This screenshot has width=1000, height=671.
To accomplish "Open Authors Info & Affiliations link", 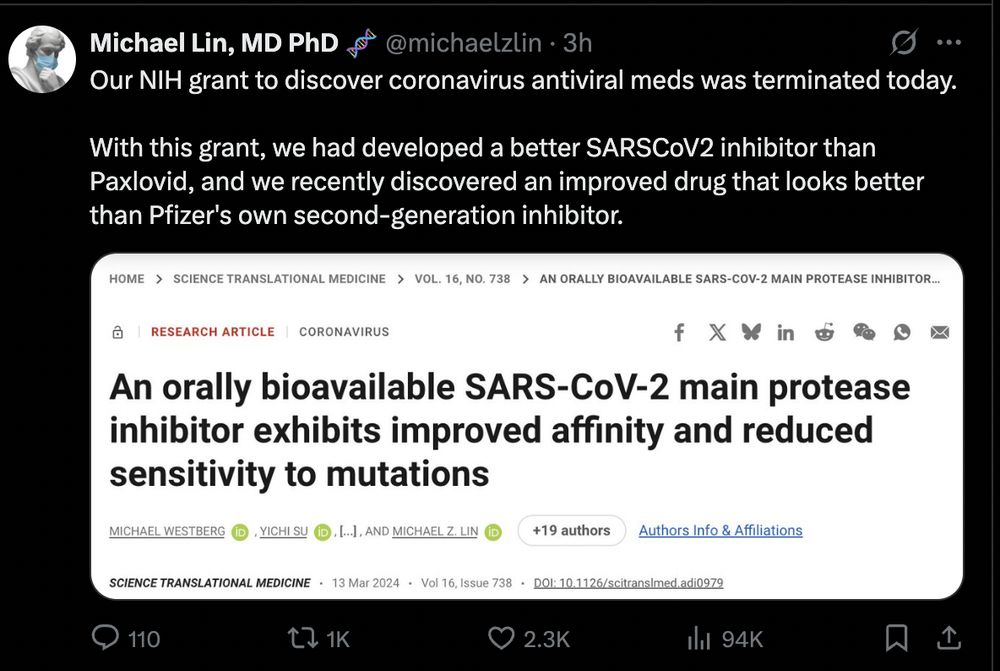I will (721, 531).
